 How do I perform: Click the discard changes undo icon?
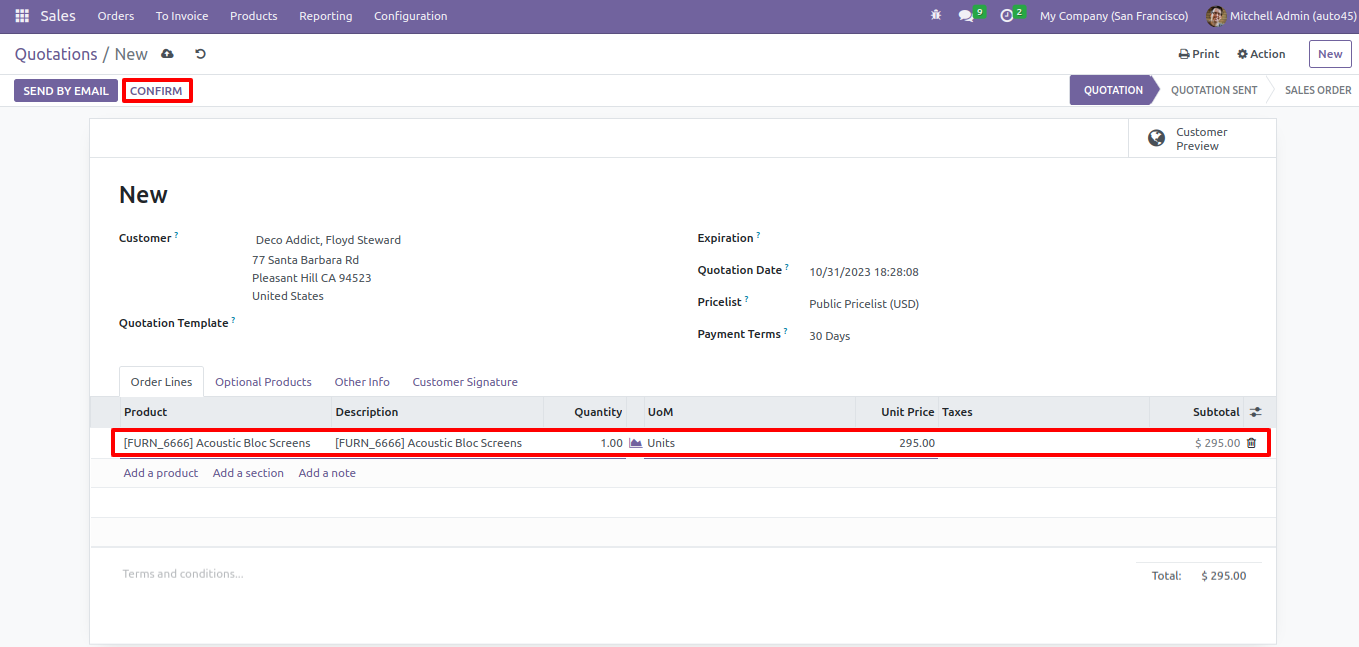click(200, 54)
